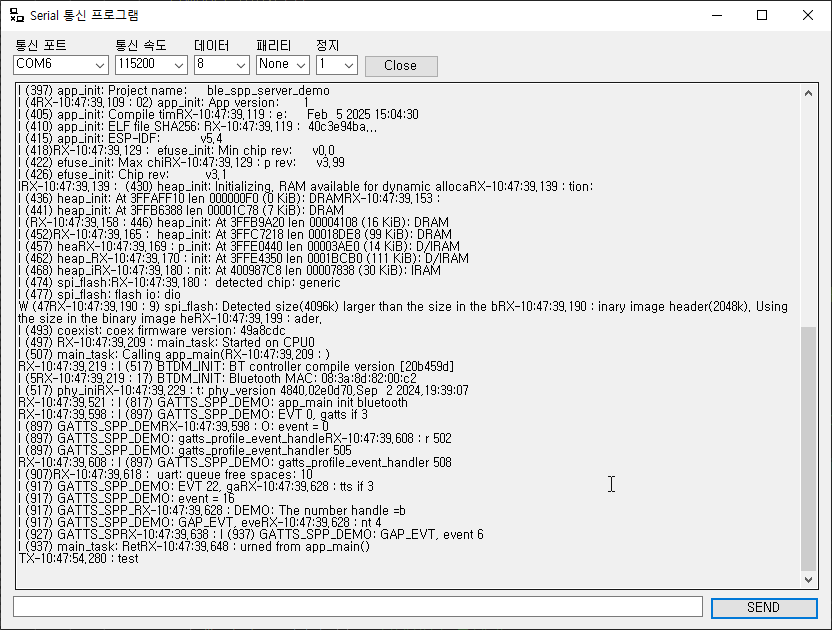The width and height of the screenshot is (832, 630).
Task: Click the 'spi_flash: Detected size(4096k)' warning line
Action: click(x=403, y=313)
